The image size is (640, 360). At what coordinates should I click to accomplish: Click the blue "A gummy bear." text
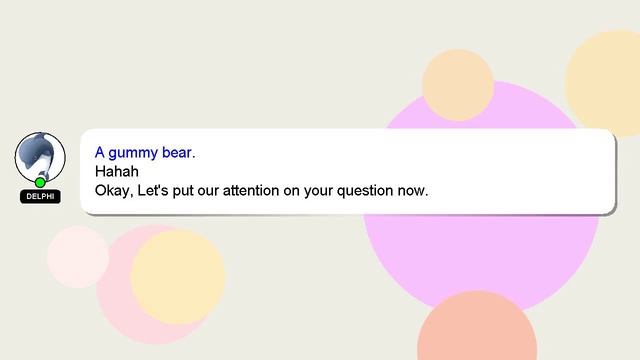(x=145, y=153)
